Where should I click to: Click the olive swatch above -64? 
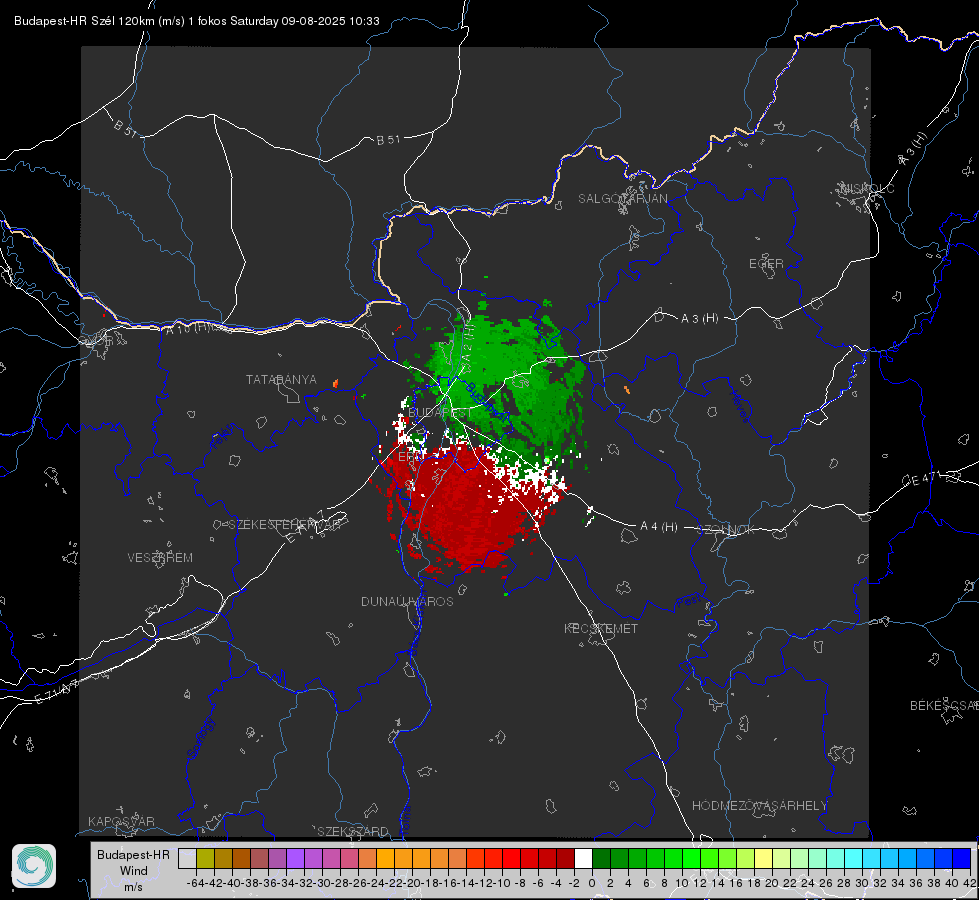(x=205, y=858)
